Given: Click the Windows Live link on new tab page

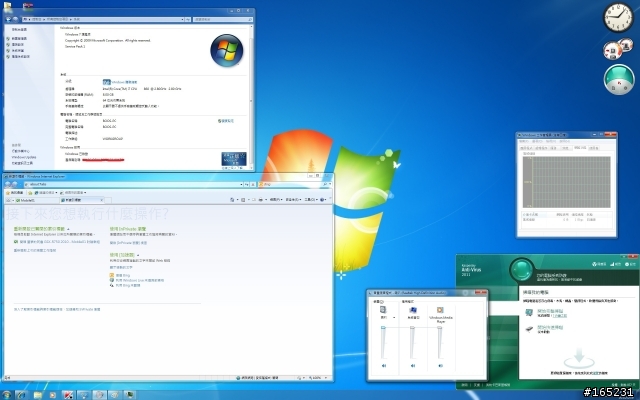Looking at the screenshot, I should [139, 280].
